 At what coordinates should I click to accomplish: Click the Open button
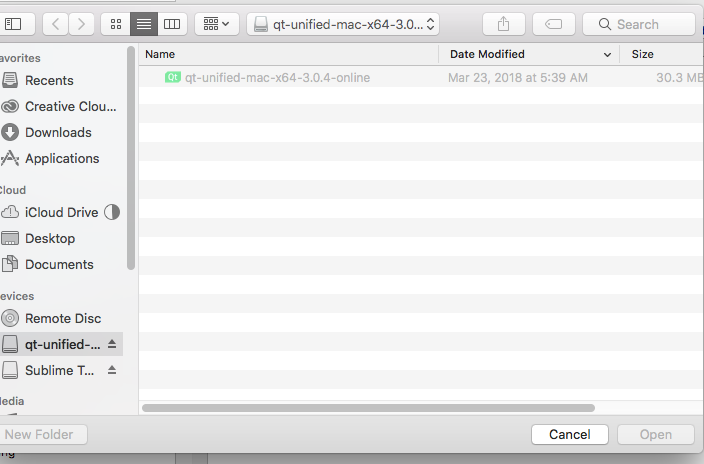656,434
